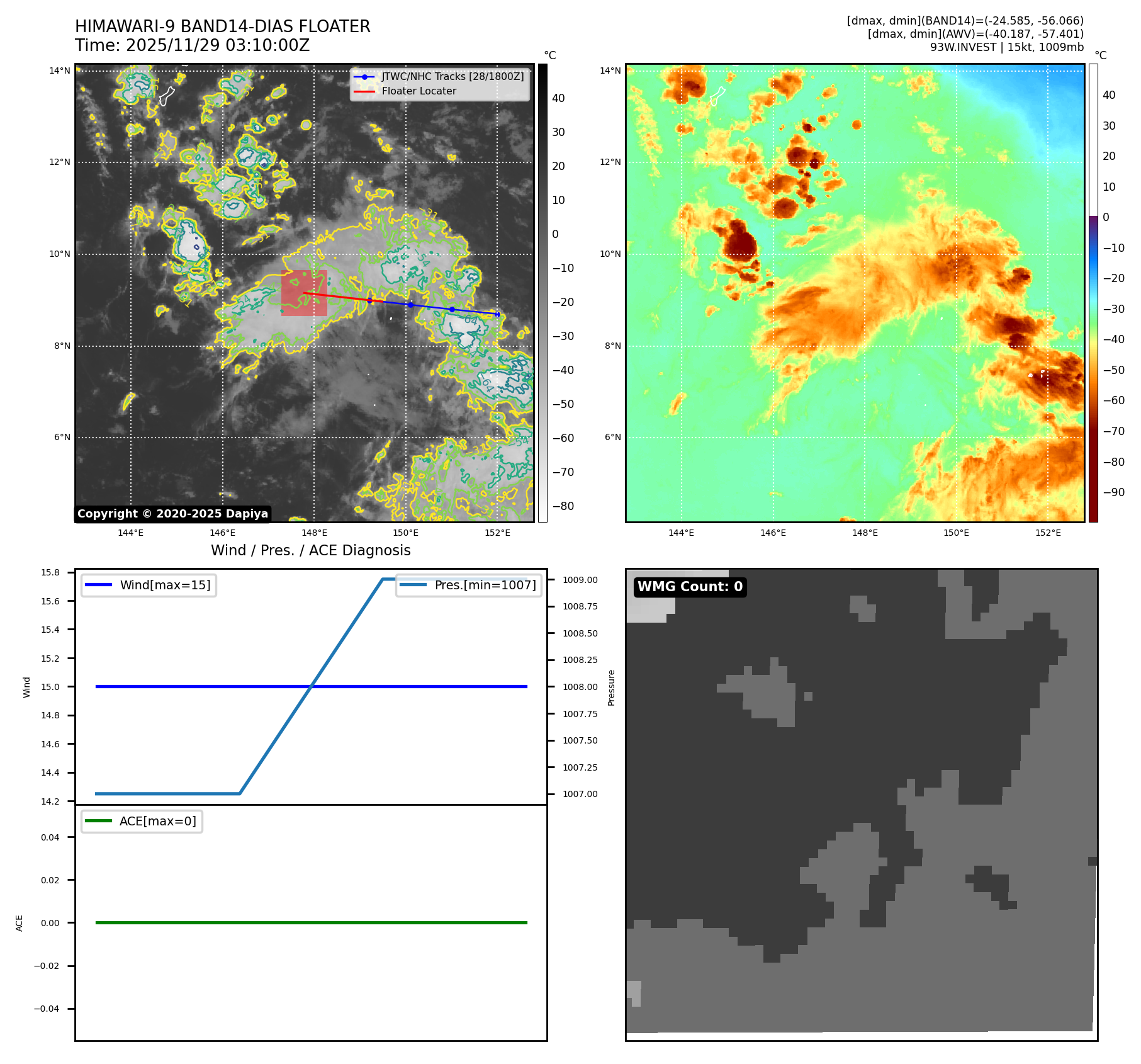Viewport: 1141px width, 1064px height.
Task: Click the Guam island outline on color map
Action: point(717,96)
